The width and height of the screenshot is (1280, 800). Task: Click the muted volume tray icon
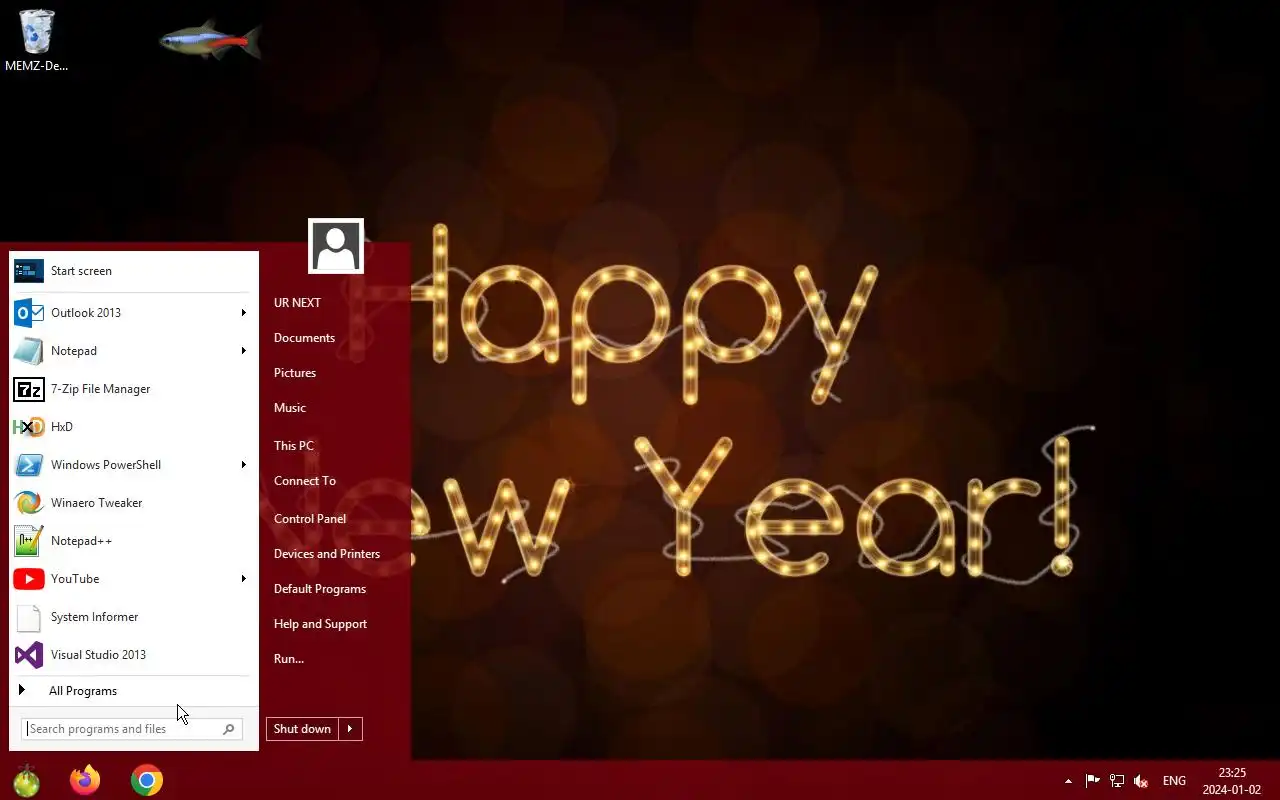point(1141,781)
